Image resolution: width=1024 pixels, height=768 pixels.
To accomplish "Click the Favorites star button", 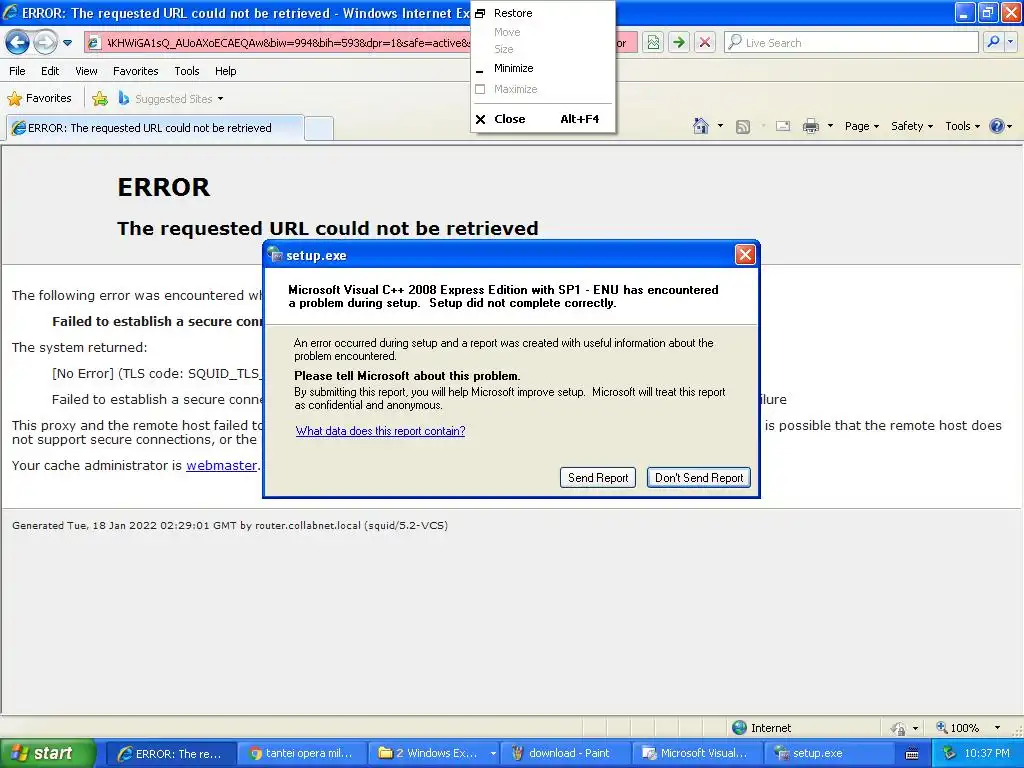I will pos(39,99).
